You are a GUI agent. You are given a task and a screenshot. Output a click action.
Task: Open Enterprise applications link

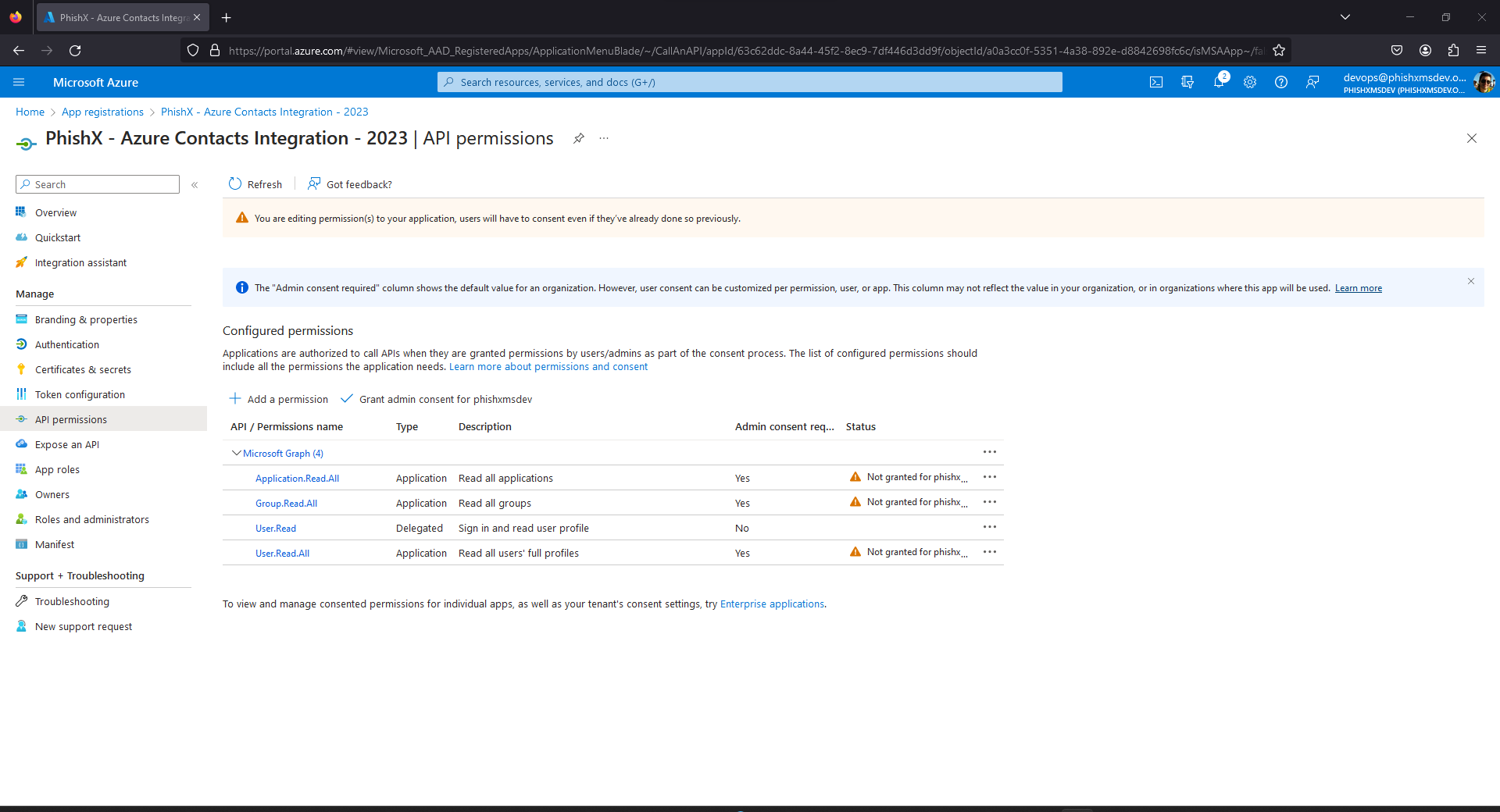tap(772, 604)
